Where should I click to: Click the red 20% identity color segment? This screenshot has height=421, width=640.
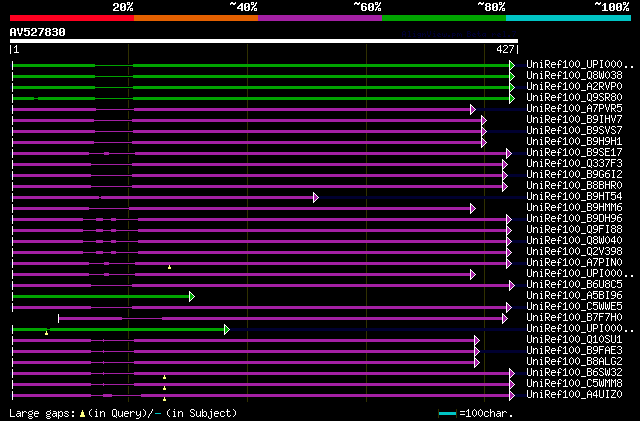tap(72, 18)
